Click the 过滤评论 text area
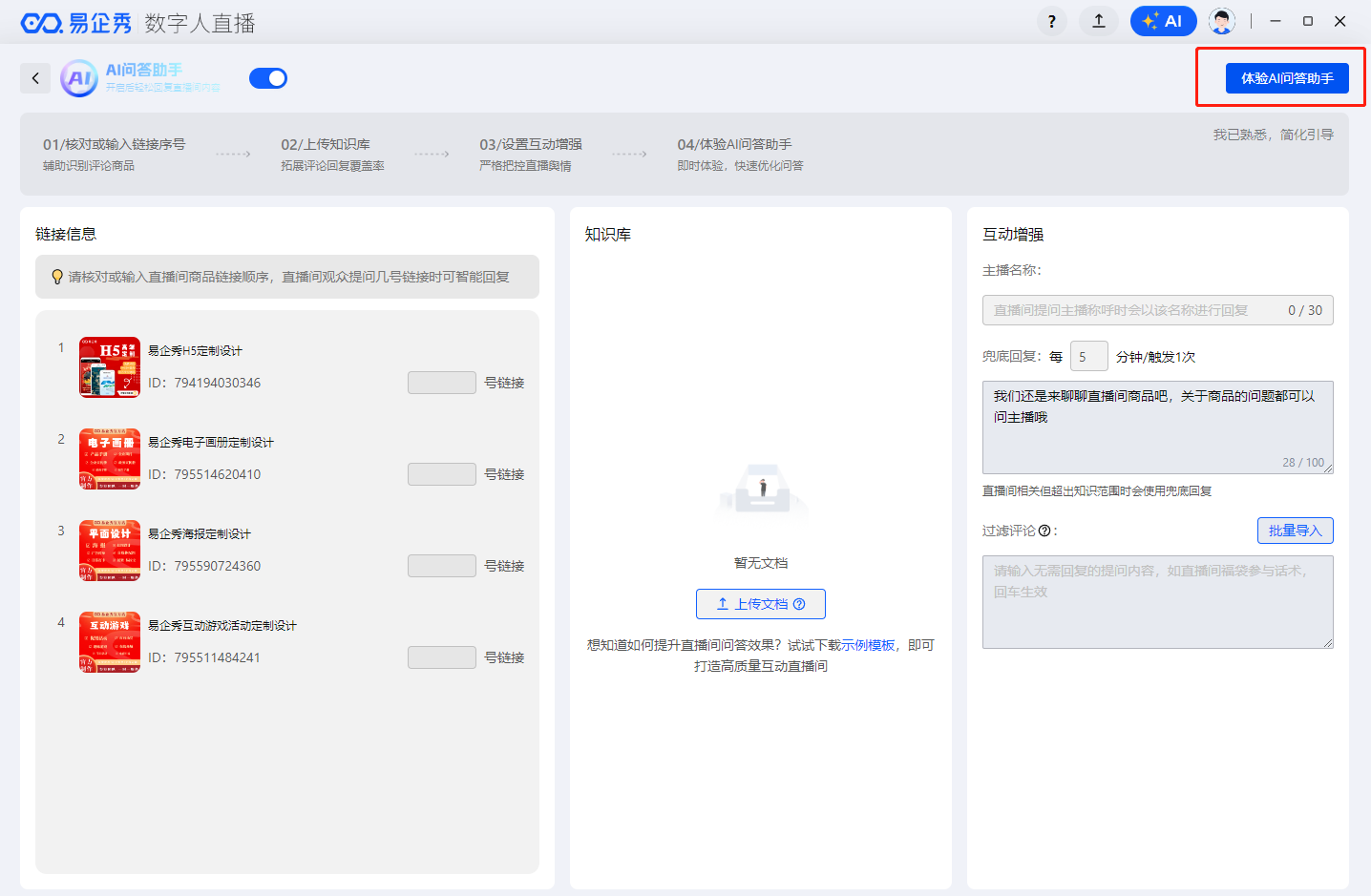Screen dimensions: 1371x896 [1157, 602]
